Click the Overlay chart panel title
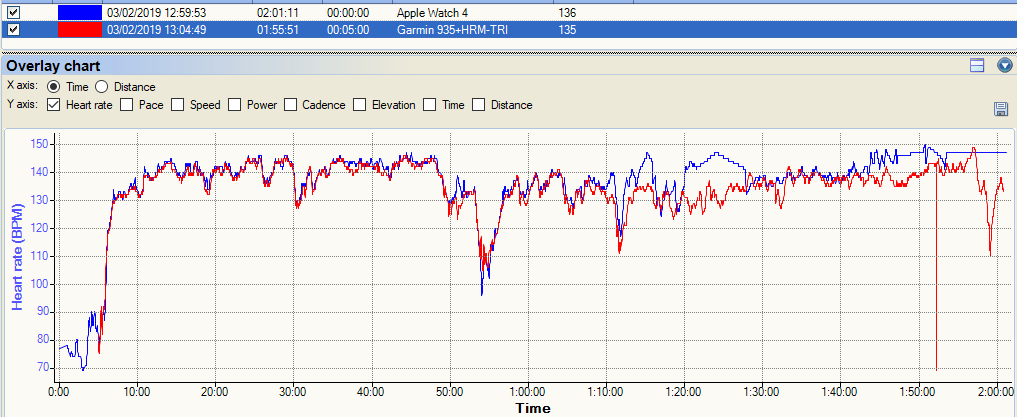 pos(53,66)
